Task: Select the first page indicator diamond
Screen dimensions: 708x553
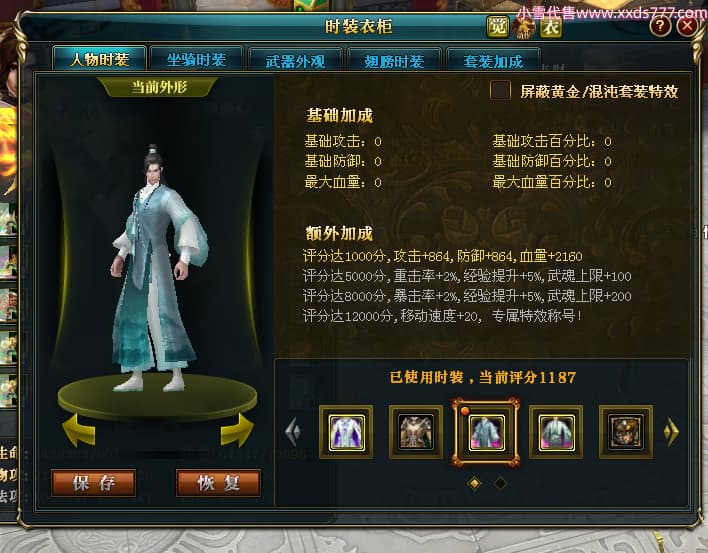Action: pos(475,483)
